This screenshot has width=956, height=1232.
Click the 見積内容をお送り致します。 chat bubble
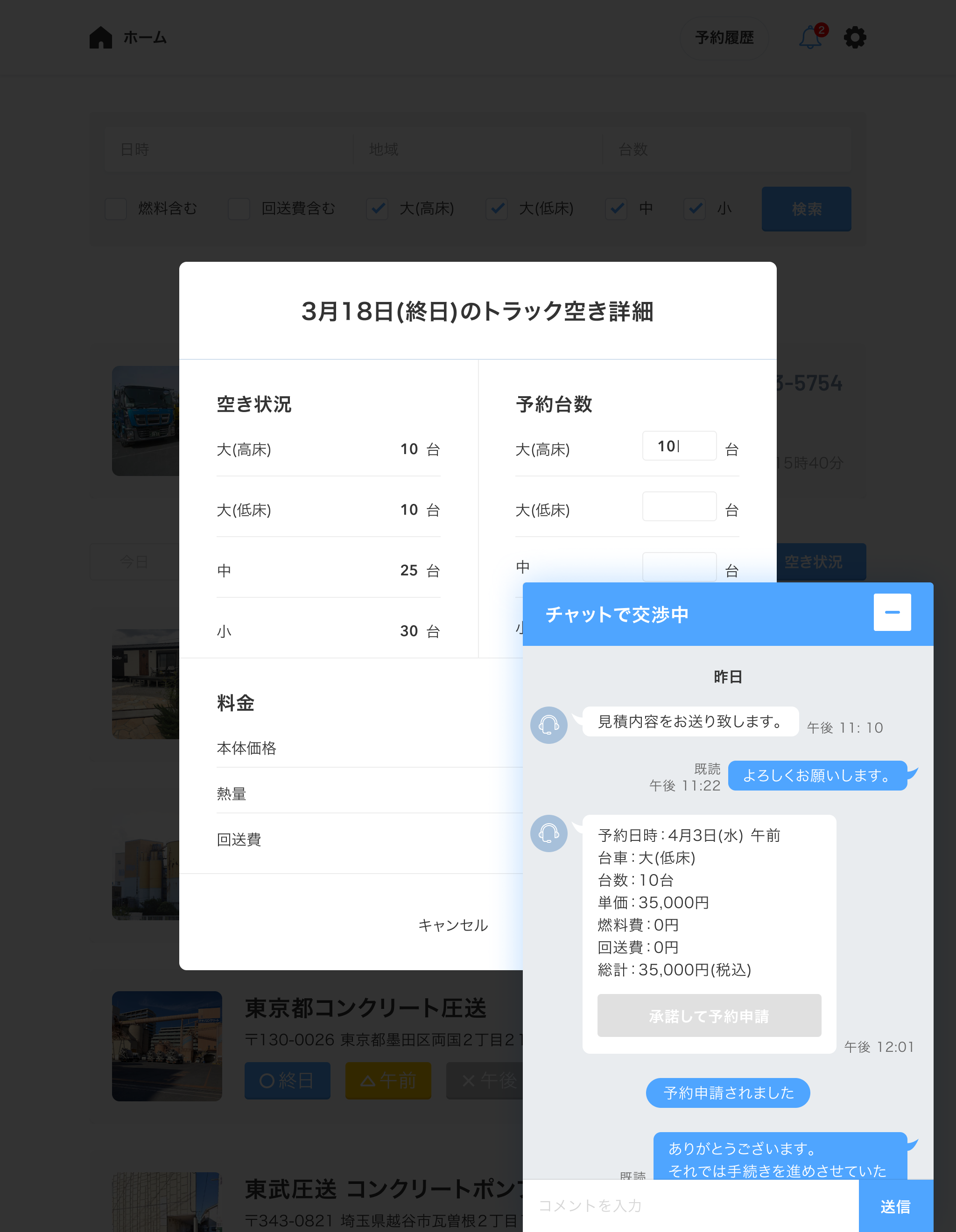[x=691, y=721]
